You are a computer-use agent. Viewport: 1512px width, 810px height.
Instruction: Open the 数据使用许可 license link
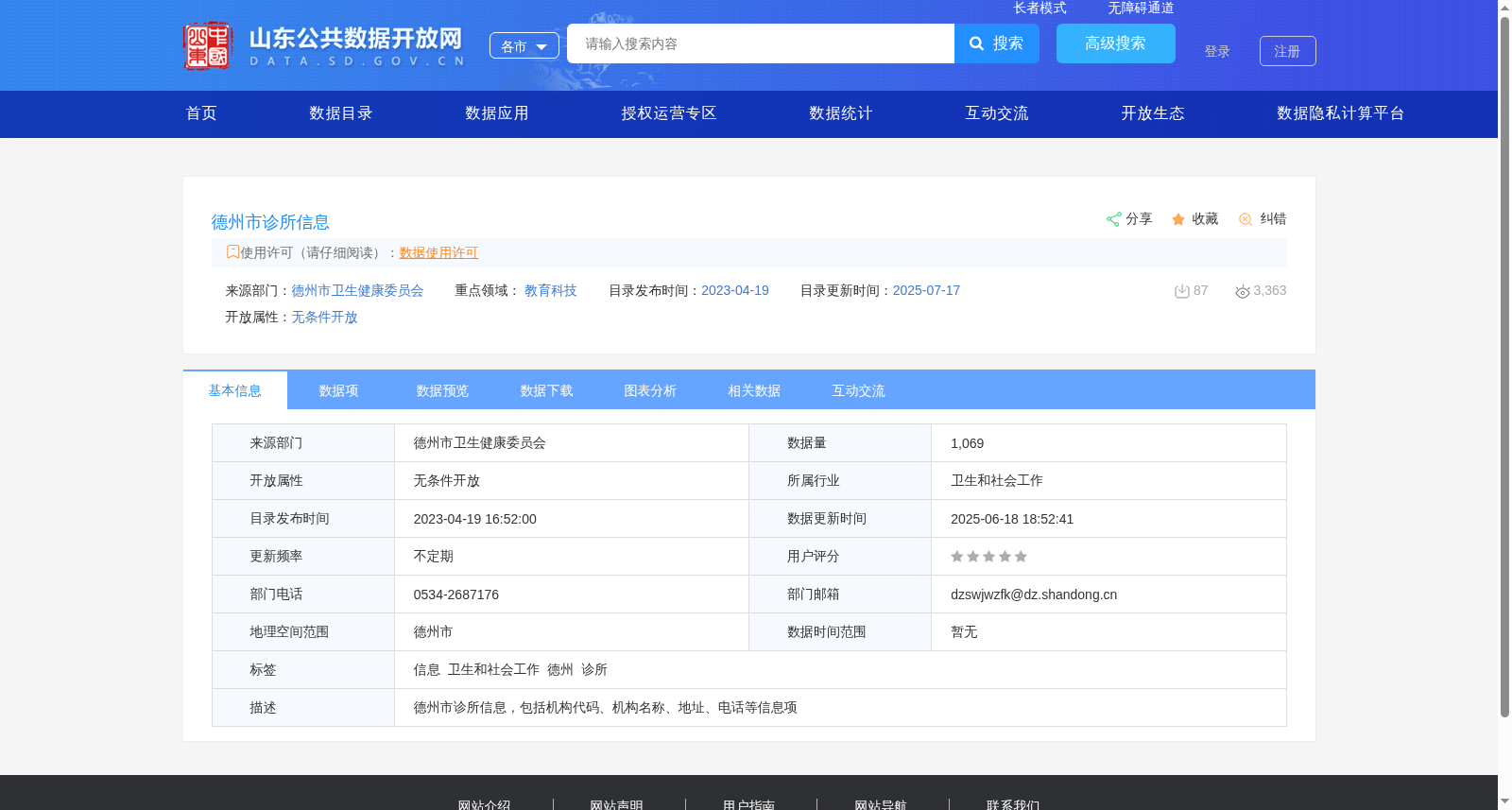438,252
